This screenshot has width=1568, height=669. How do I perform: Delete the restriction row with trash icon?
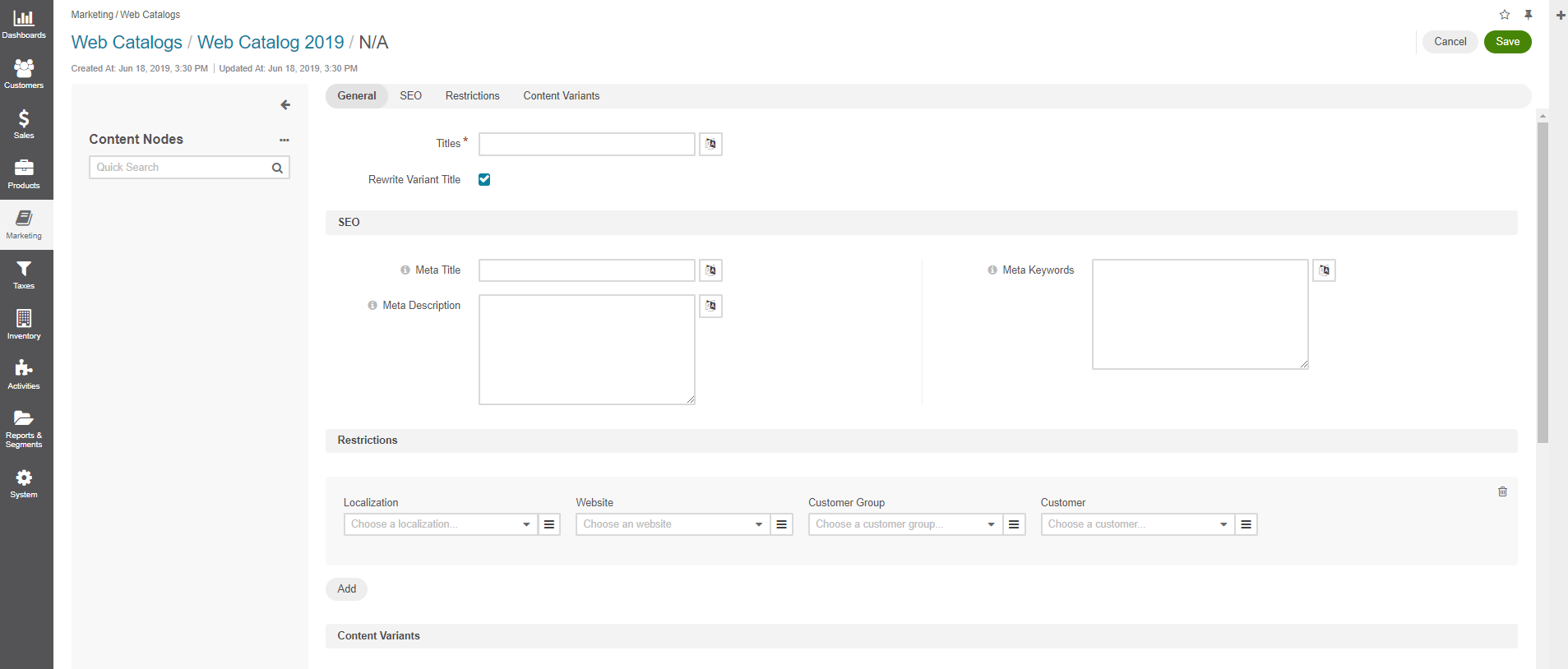(x=1503, y=491)
